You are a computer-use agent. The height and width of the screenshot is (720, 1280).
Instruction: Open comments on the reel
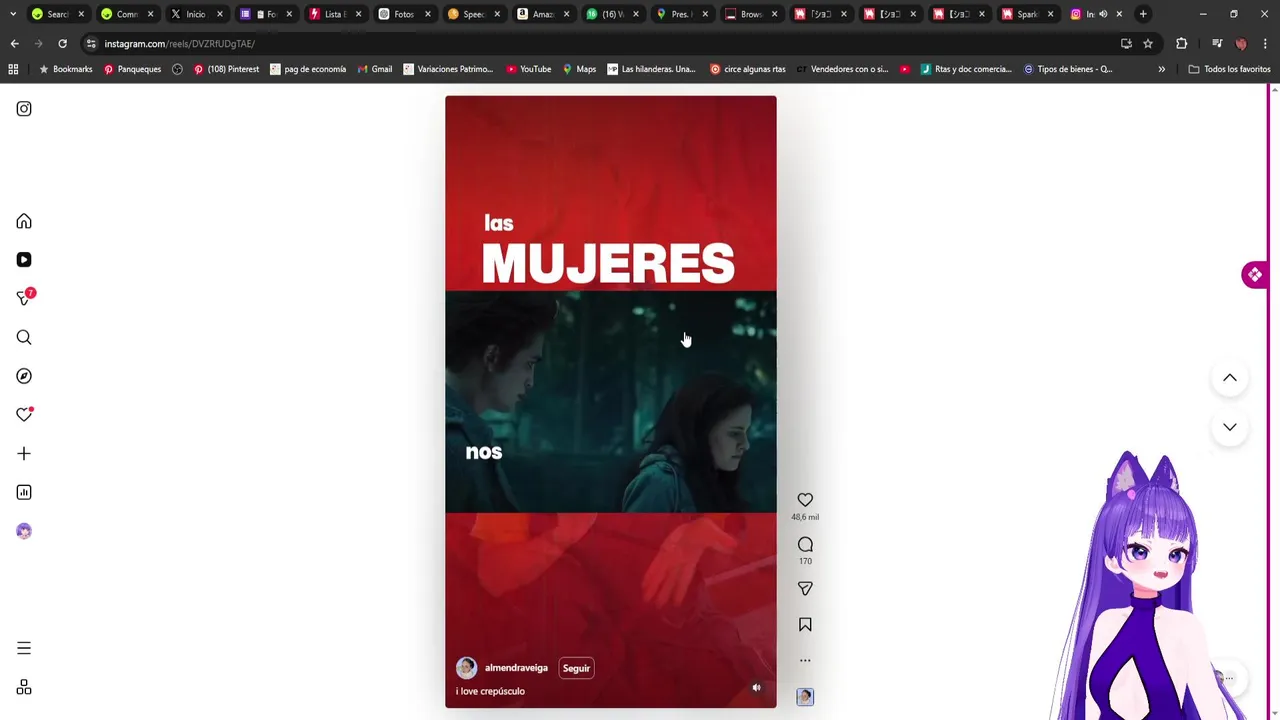point(805,544)
